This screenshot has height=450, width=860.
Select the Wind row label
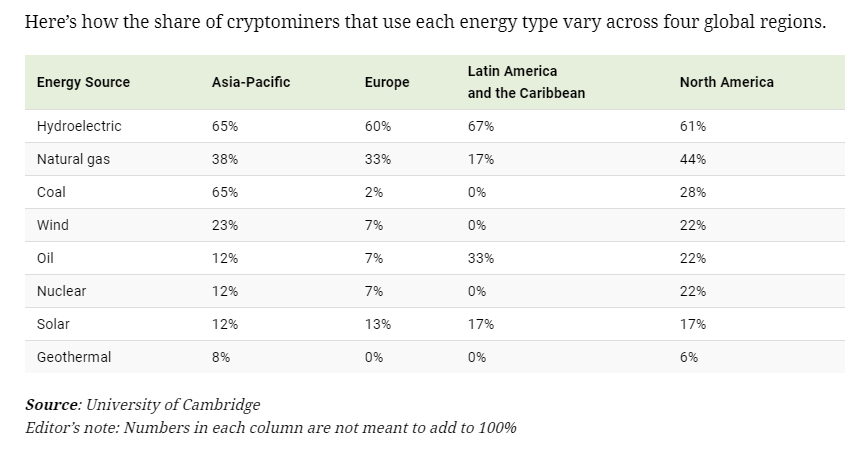(52, 225)
